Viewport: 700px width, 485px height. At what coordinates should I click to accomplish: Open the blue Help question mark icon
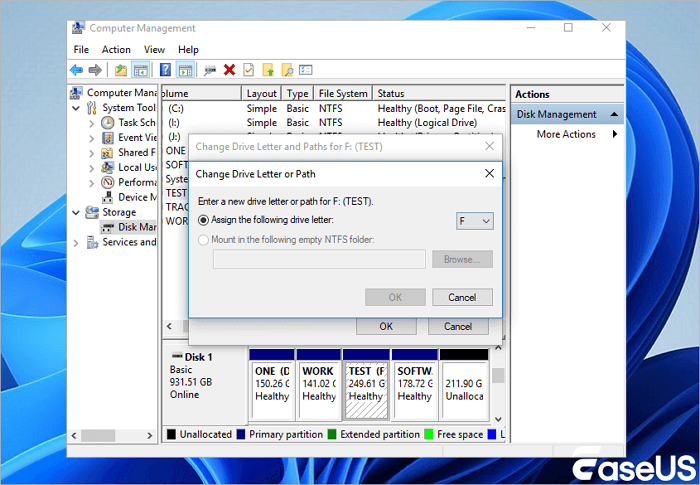click(165, 70)
